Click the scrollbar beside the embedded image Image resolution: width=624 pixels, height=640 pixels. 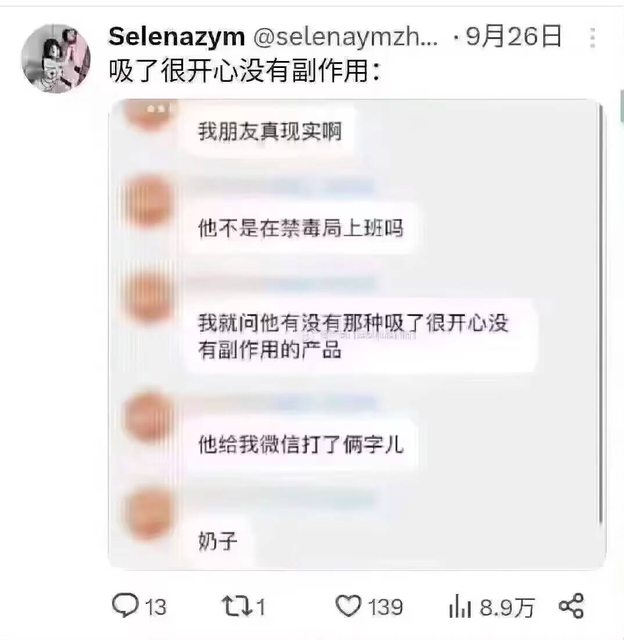(602, 312)
